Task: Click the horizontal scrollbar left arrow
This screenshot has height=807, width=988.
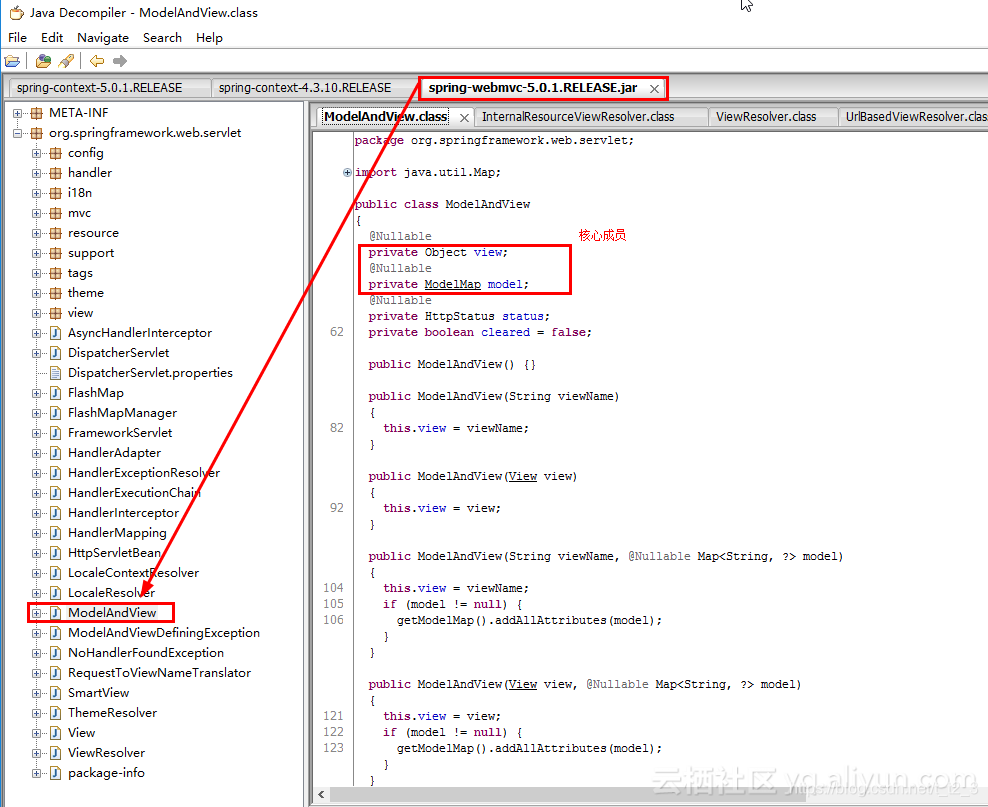Action: 321,795
